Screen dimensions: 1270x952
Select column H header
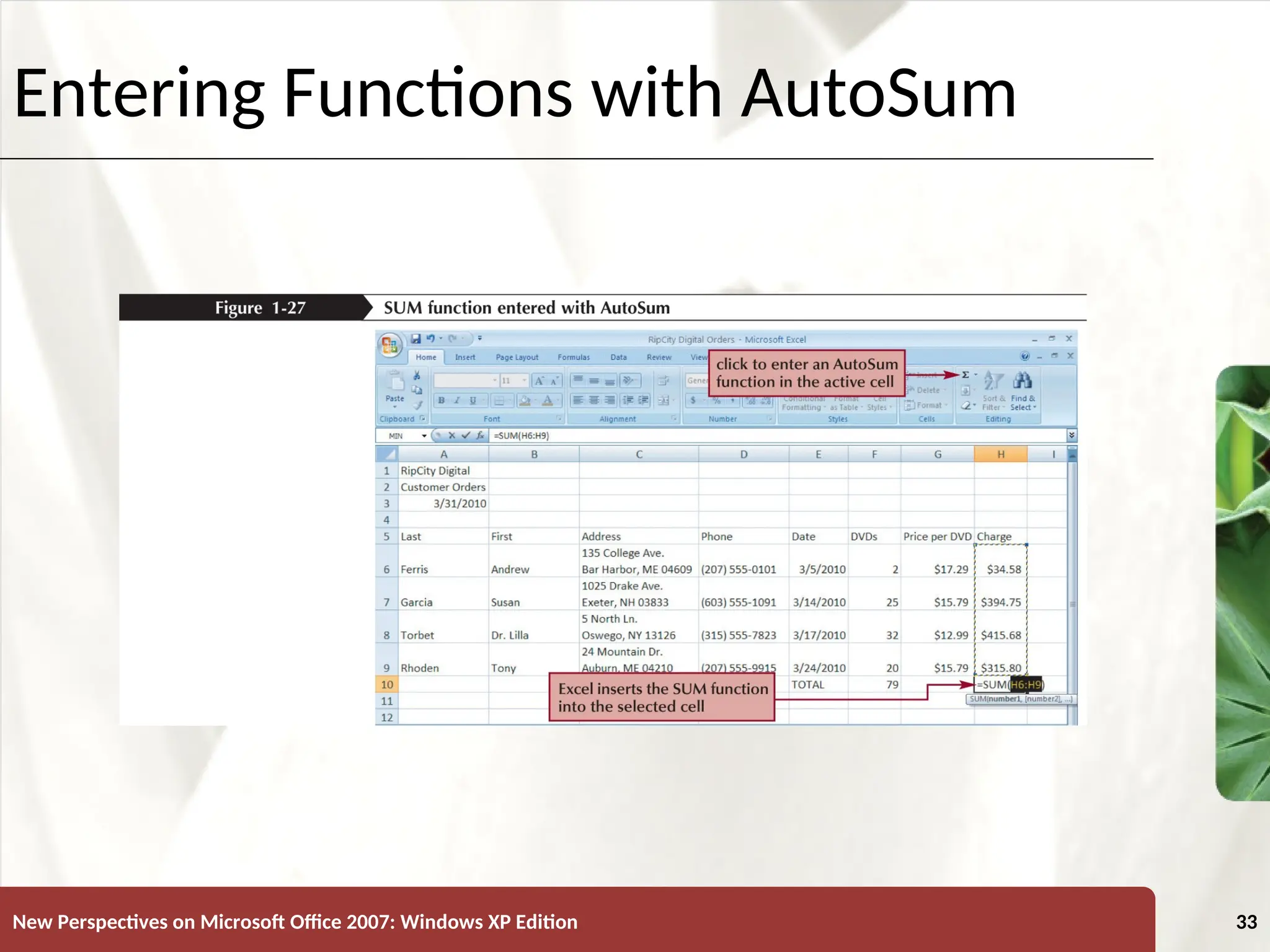[x=1000, y=454]
